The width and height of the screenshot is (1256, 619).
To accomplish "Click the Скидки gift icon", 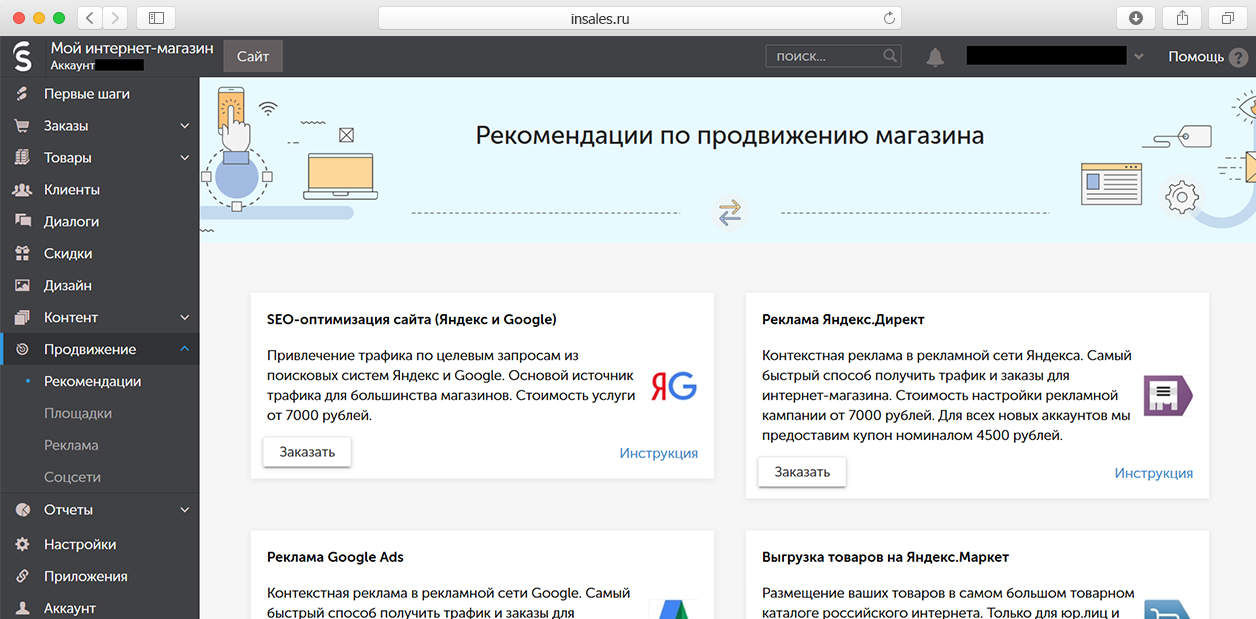I will 22,254.
